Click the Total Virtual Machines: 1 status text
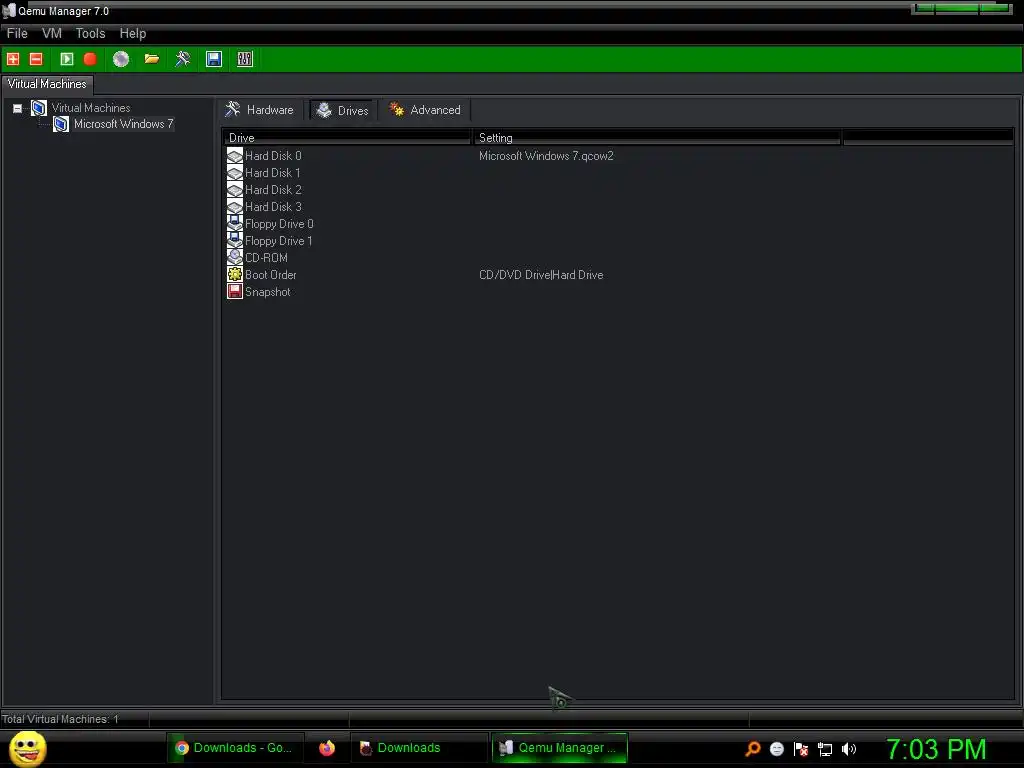1024x768 pixels. [x=60, y=719]
